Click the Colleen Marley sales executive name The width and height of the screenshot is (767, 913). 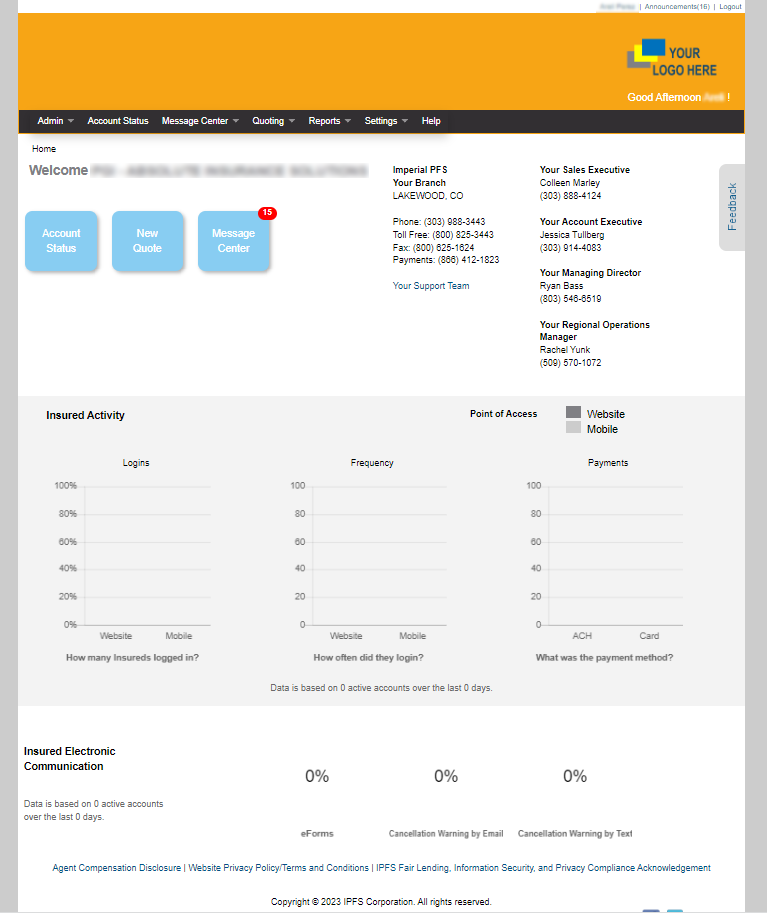coord(570,183)
